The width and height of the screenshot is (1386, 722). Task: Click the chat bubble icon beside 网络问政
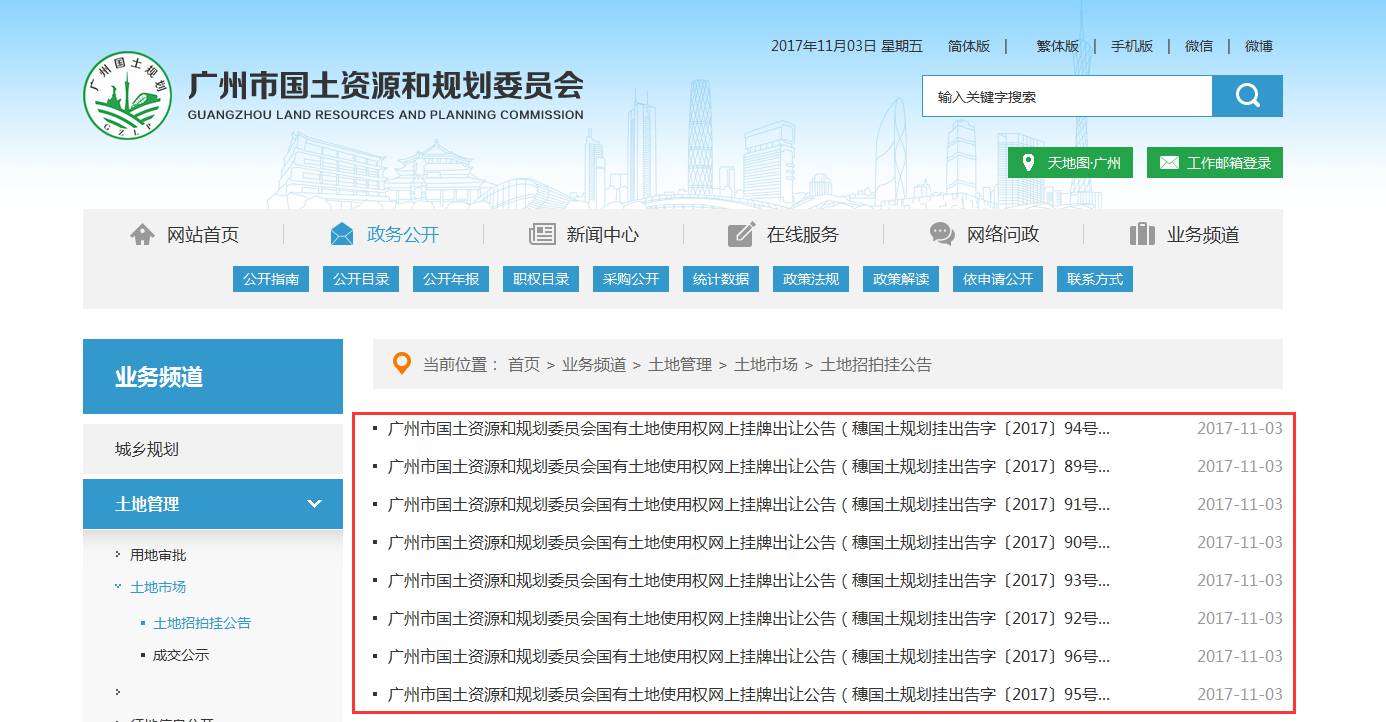pyautogui.click(x=942, y=234)
